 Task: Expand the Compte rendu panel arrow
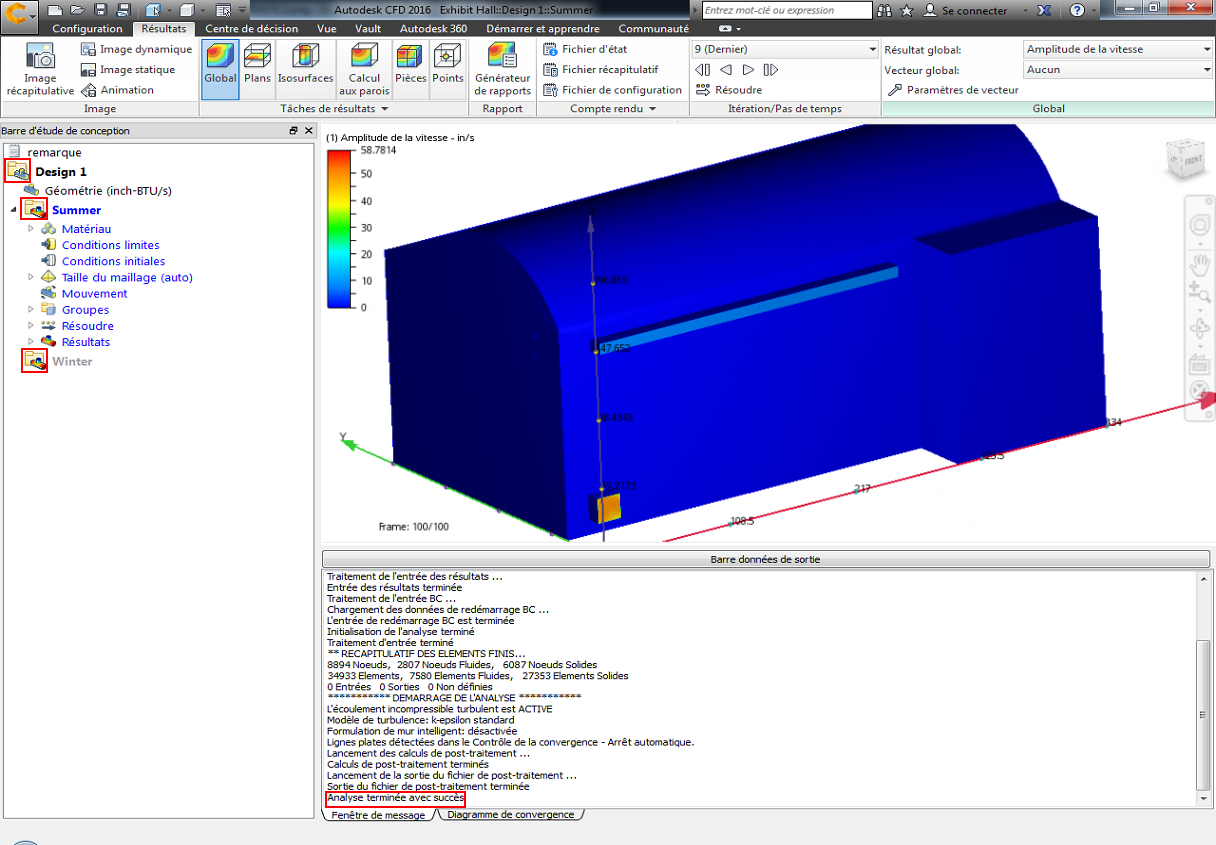tap(653, 109)
